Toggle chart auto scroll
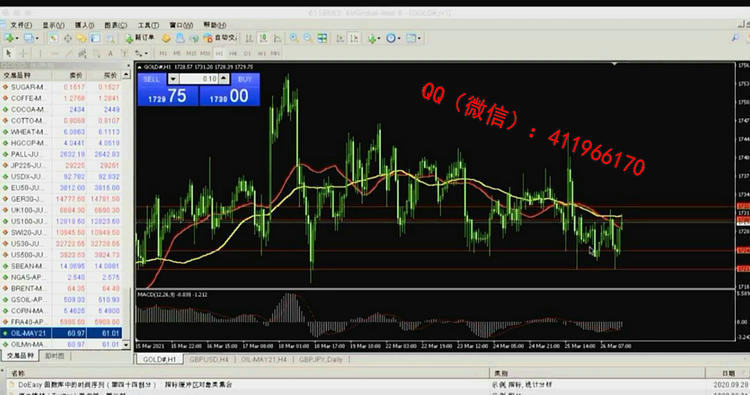 [x=340, y=38]
